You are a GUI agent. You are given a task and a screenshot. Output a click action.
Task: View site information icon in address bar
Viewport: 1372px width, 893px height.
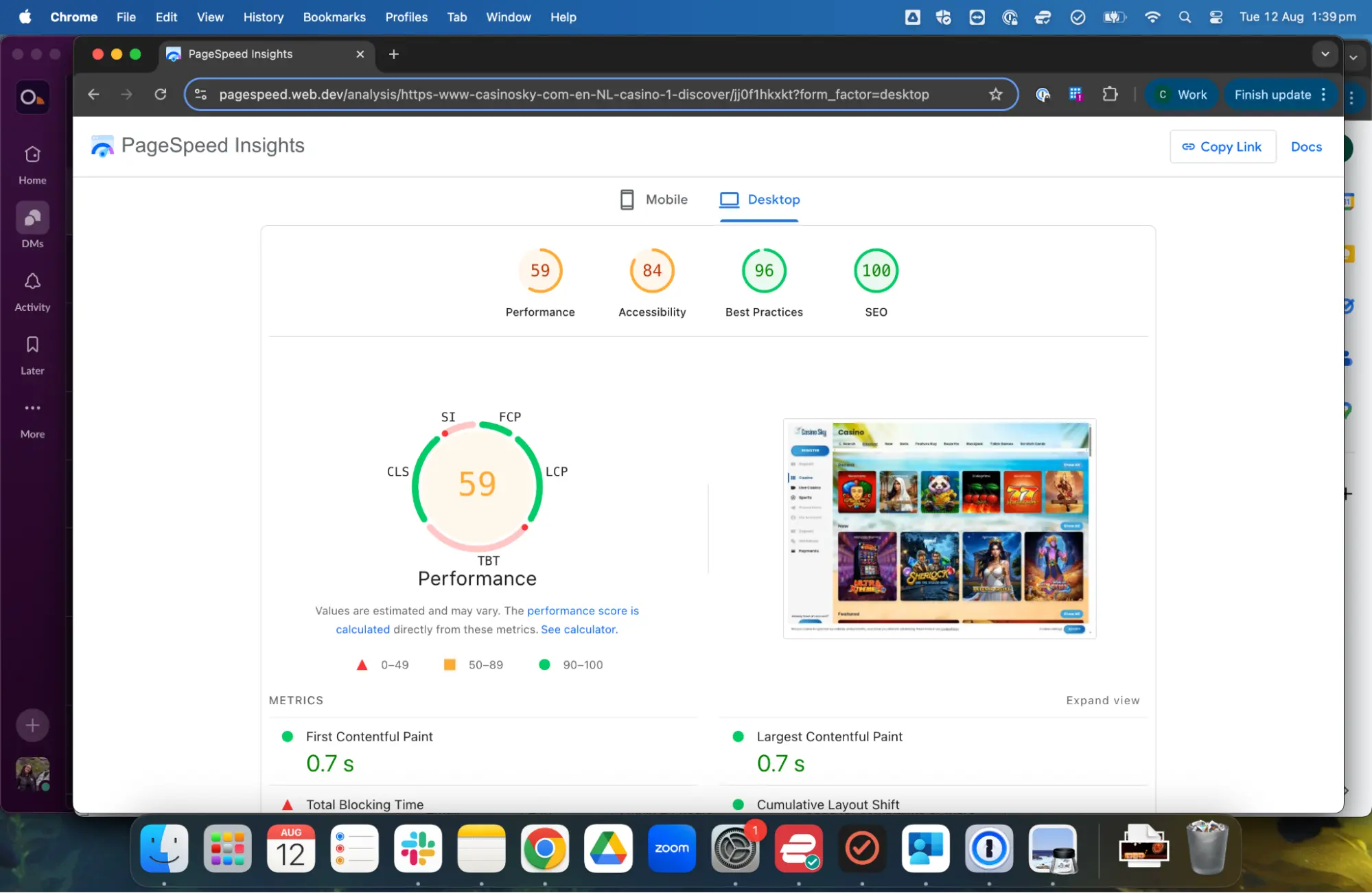[x=200, y=95]
